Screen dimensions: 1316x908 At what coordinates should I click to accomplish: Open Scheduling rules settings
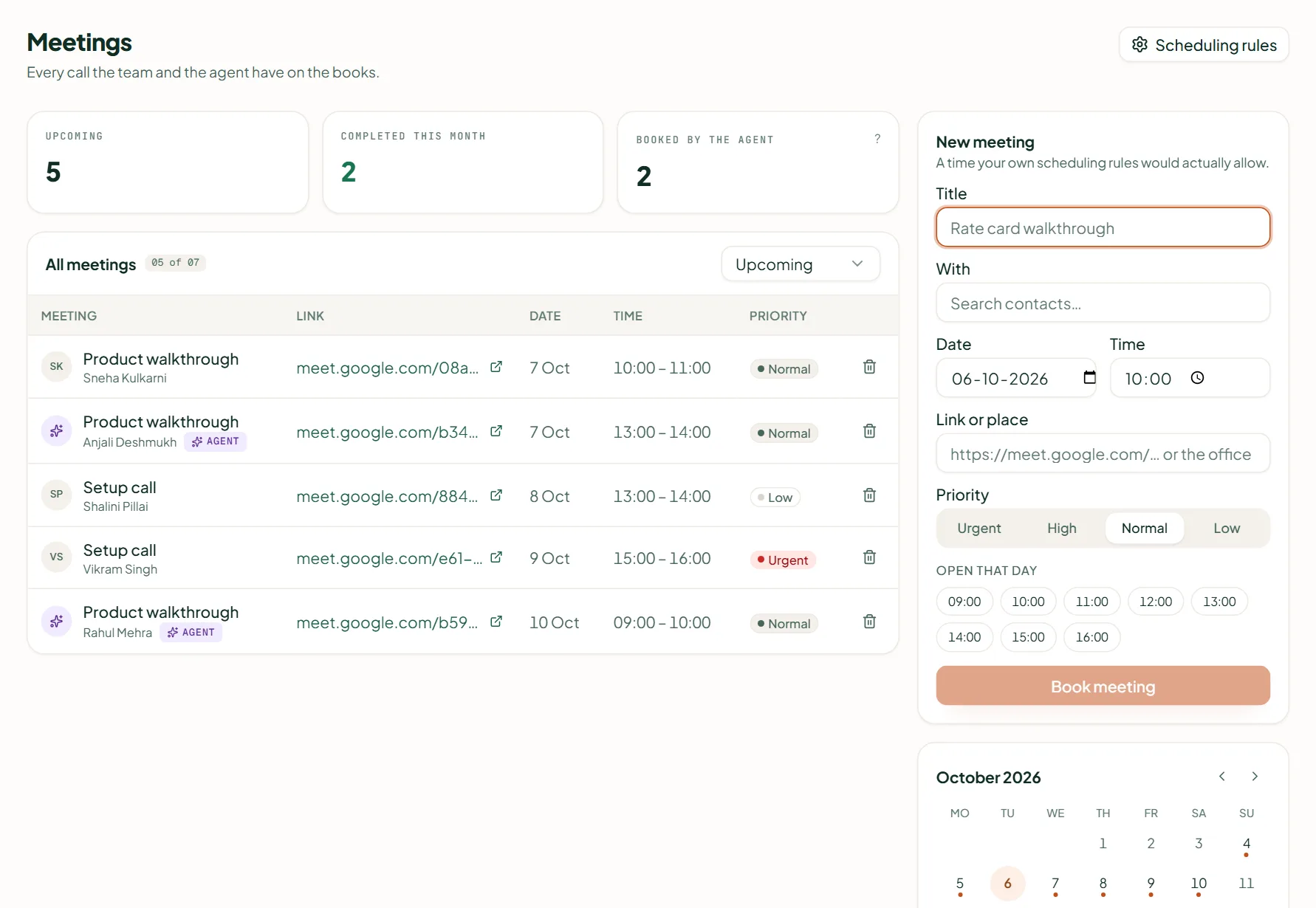click(x=1204, y=45)
